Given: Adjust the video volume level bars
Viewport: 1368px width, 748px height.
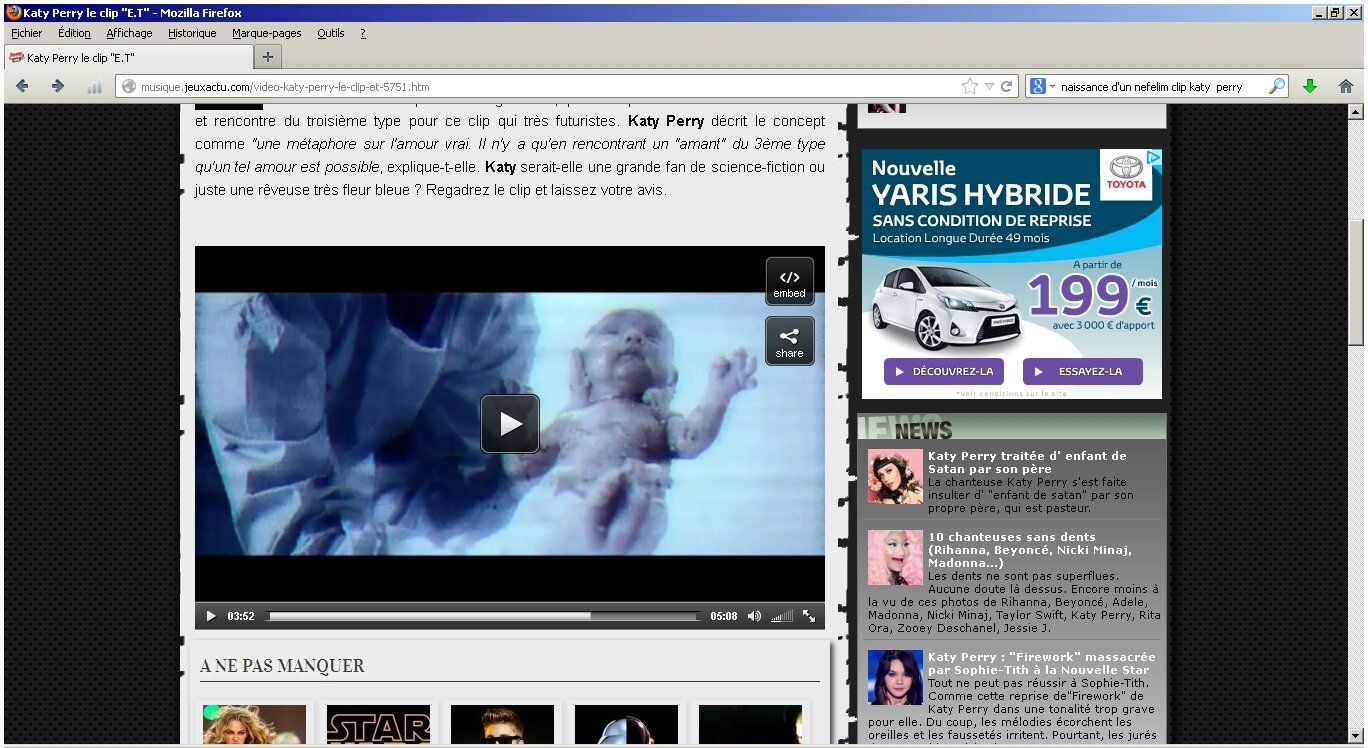Looking at the screenshot, I should (x=782, y=616).
